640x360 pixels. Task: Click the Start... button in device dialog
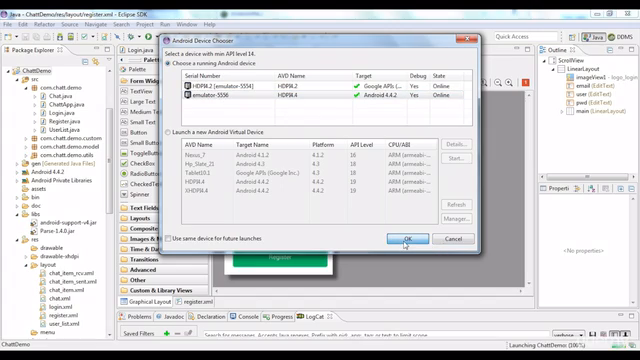(456, 158)
